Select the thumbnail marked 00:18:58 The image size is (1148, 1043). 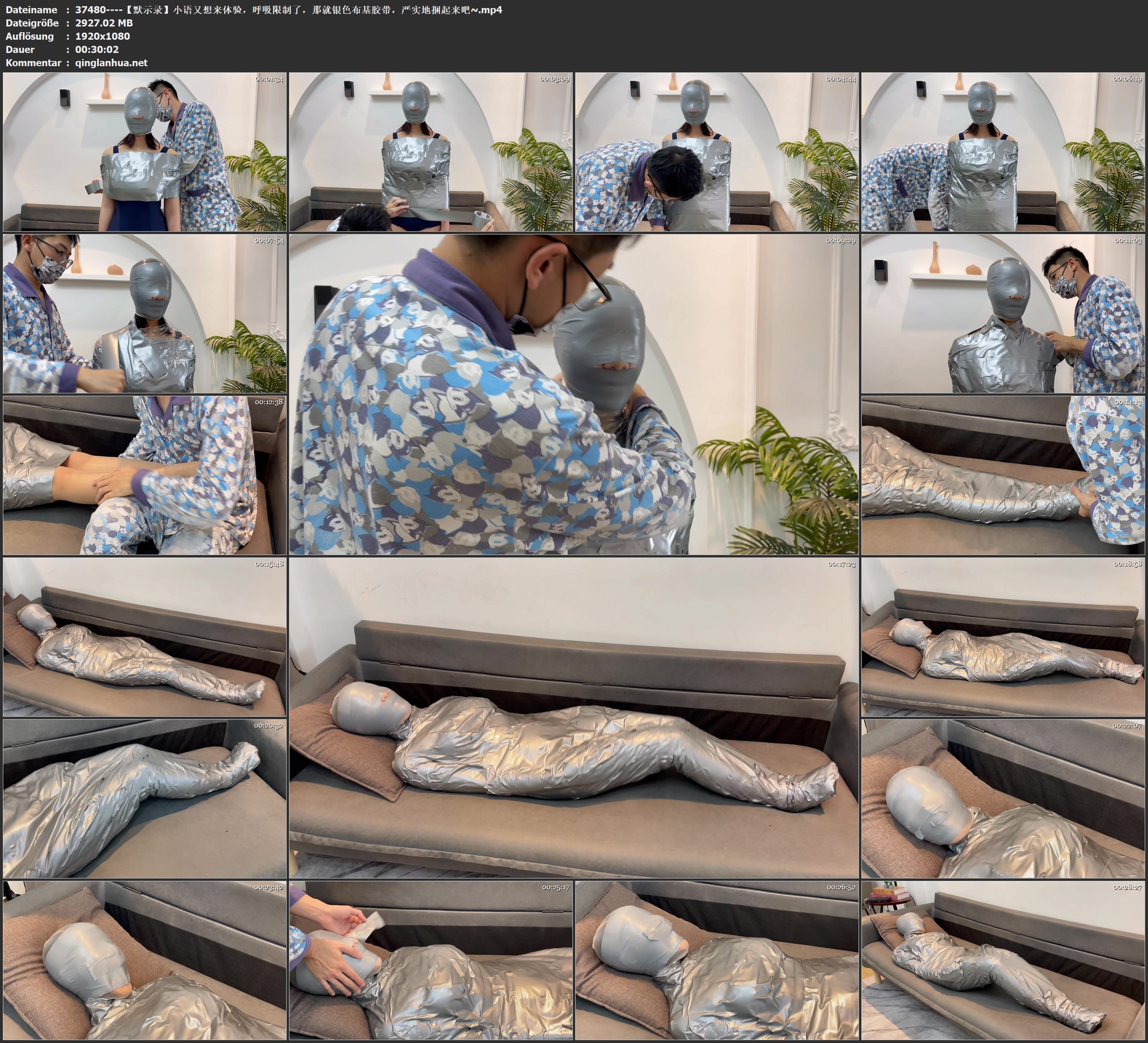click(1003, 636)
